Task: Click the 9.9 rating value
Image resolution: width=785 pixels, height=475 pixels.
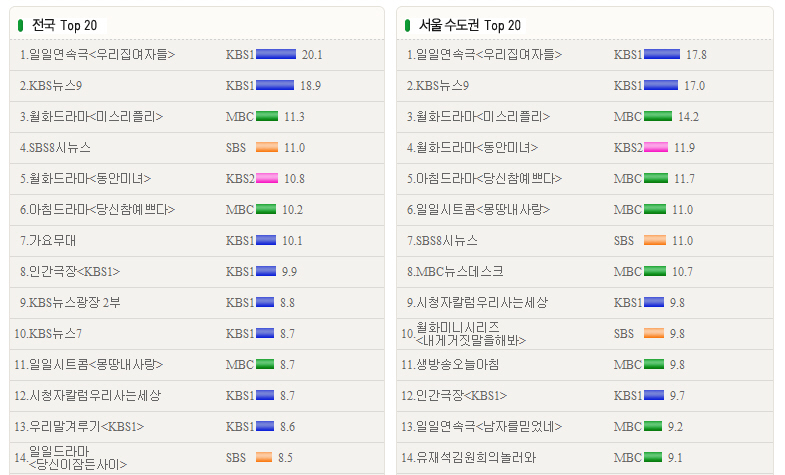Action: pos(289,272)
